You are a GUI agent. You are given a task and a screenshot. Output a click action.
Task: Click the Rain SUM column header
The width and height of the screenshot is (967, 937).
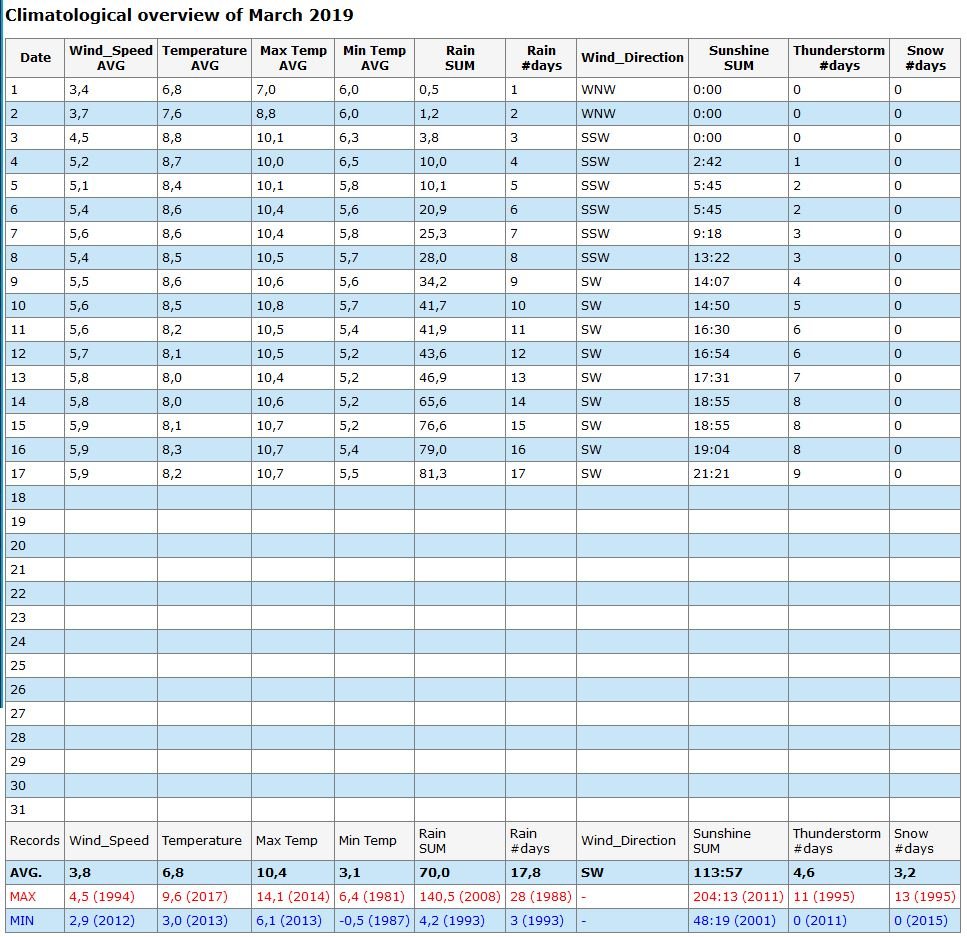(x=460, y=58)
